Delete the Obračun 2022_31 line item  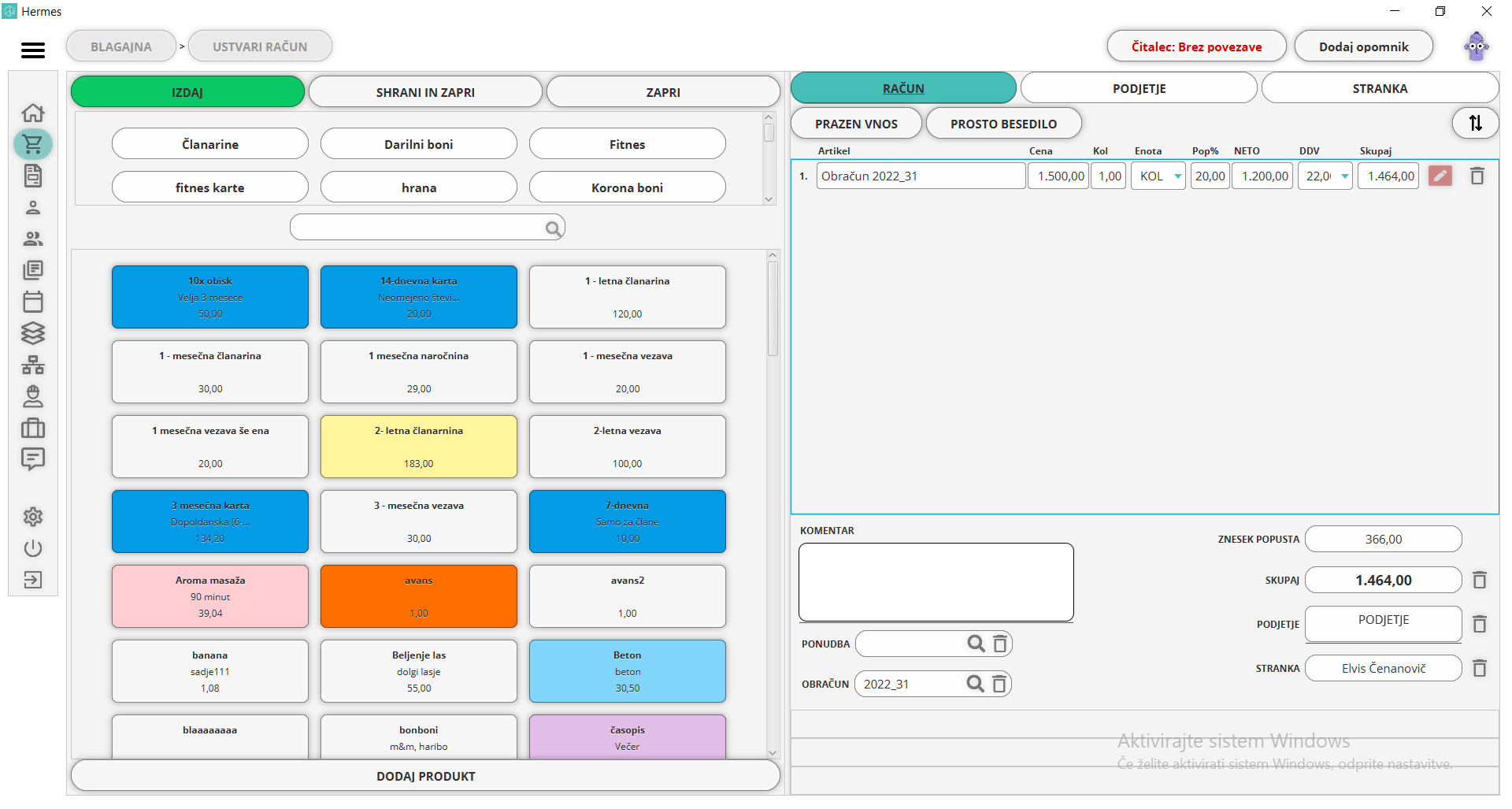click(x=1477, y=176)
